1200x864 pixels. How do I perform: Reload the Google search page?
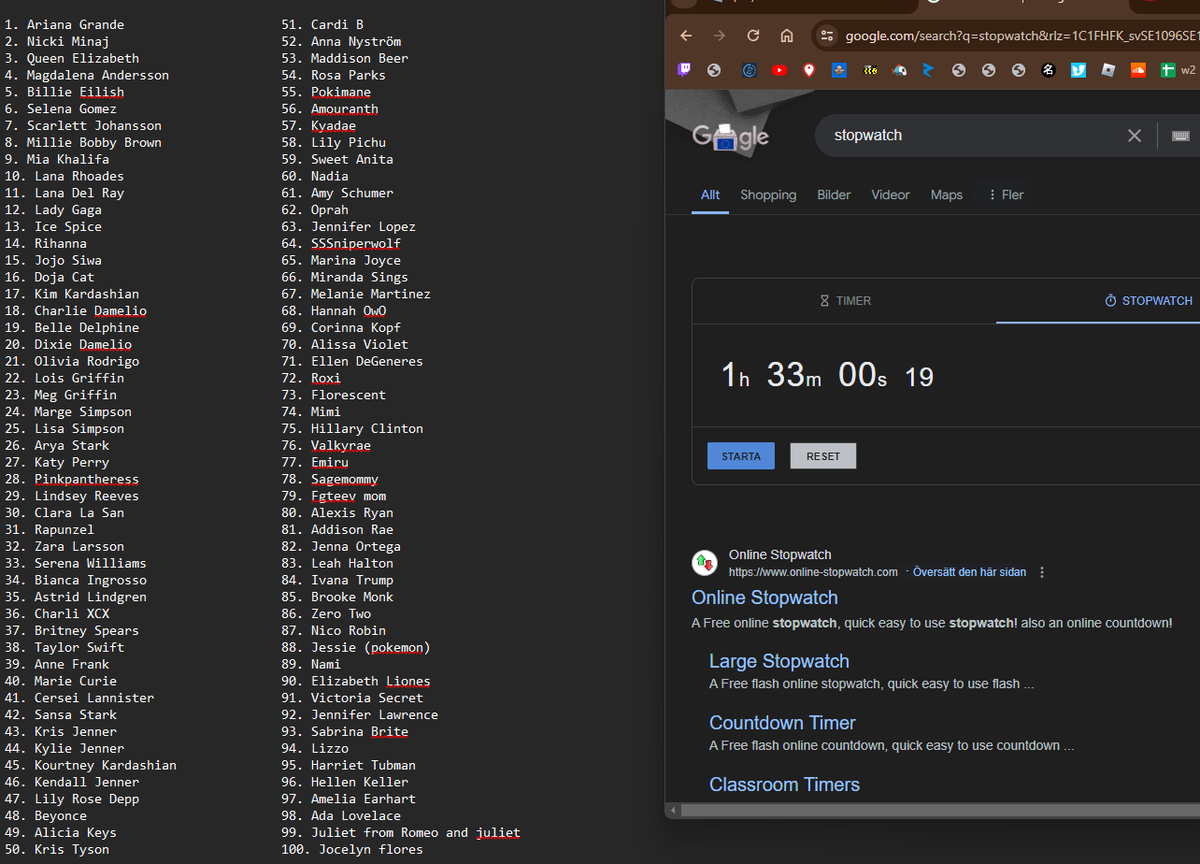click(x=753, y=36)
